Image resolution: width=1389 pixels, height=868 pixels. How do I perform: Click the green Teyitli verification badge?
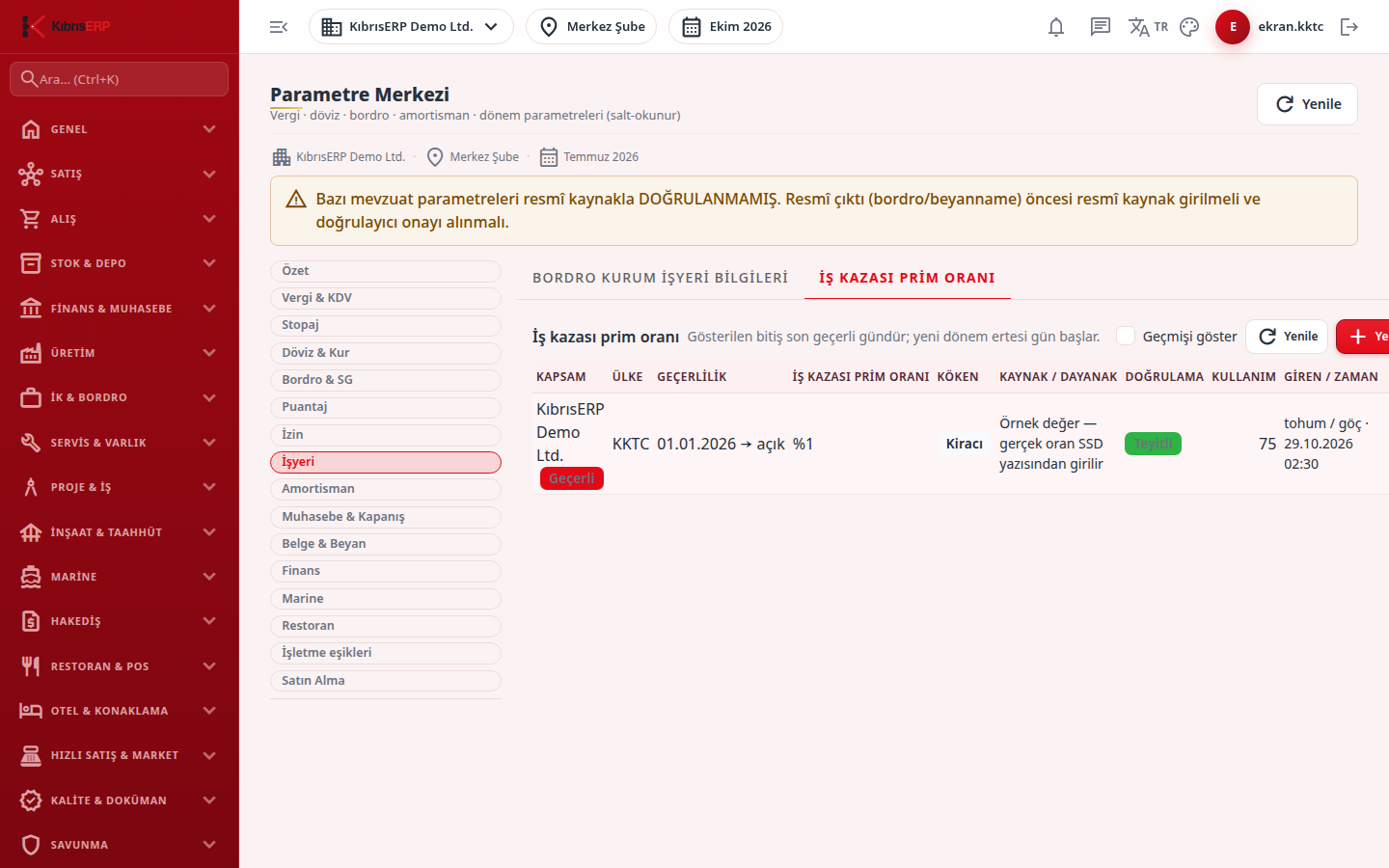click(1154, 444)
